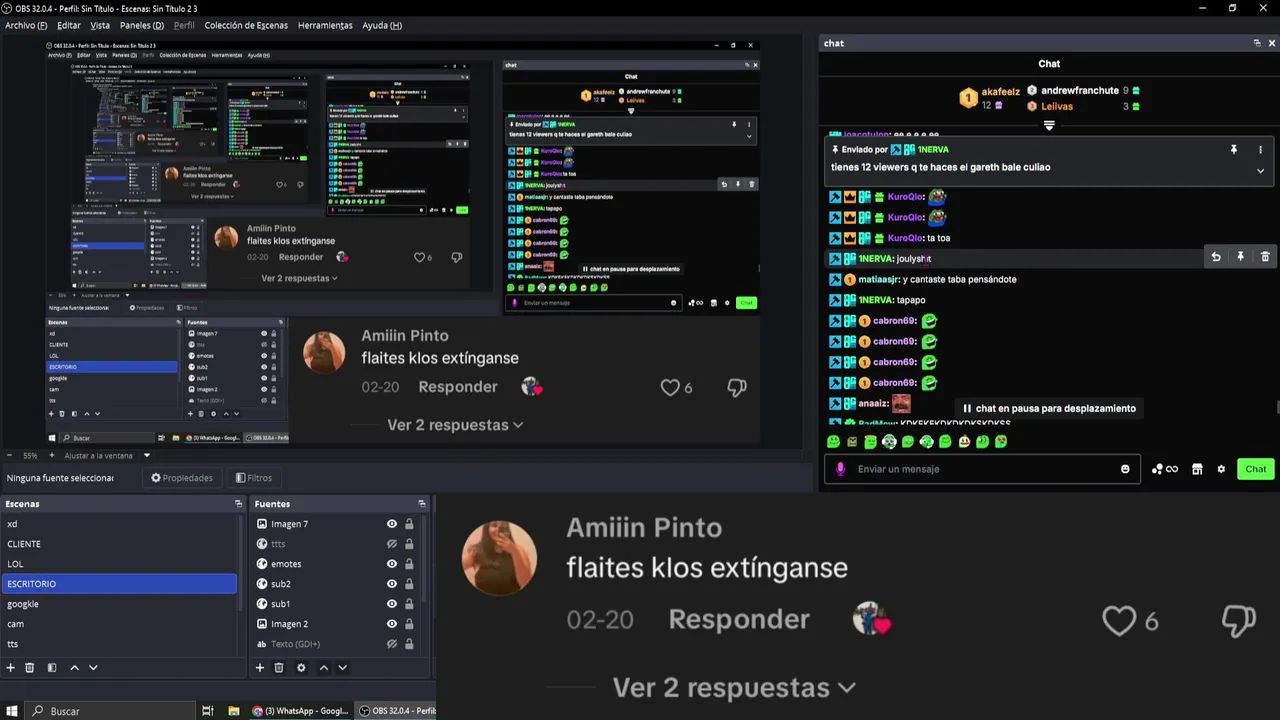The width and height of the screenshot is (1280, 720).
Task: Open the Vista menu
Action: coord(100,25)
